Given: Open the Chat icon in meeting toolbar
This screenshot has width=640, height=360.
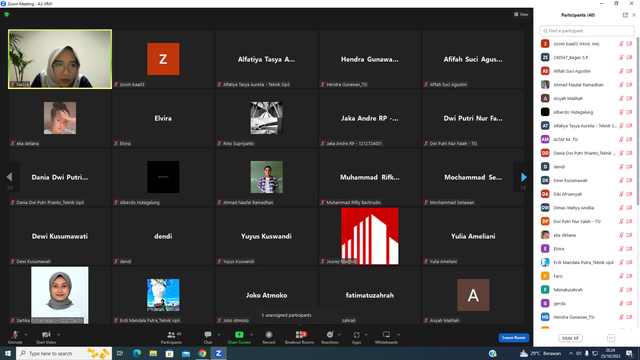Looking at the screenshot, I should [x=208, y=335].
